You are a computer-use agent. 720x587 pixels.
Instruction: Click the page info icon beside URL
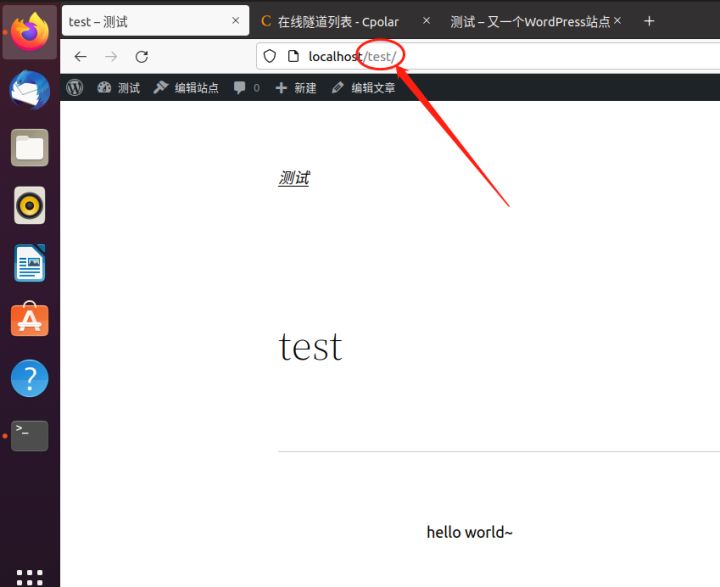pos(293,56)
